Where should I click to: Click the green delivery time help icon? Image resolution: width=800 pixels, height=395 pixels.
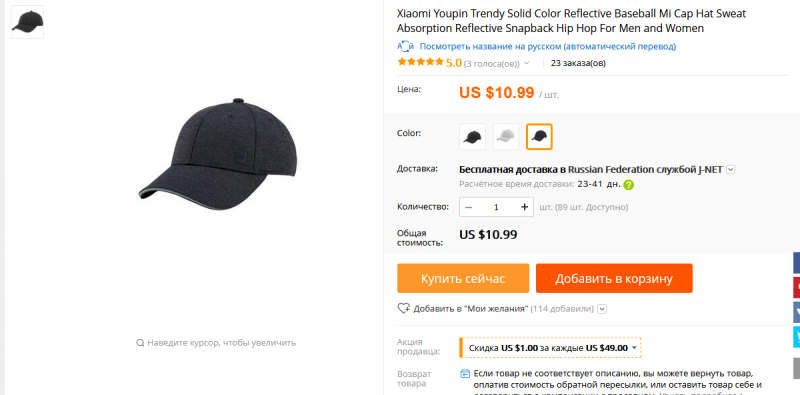[x=629, y=185]
